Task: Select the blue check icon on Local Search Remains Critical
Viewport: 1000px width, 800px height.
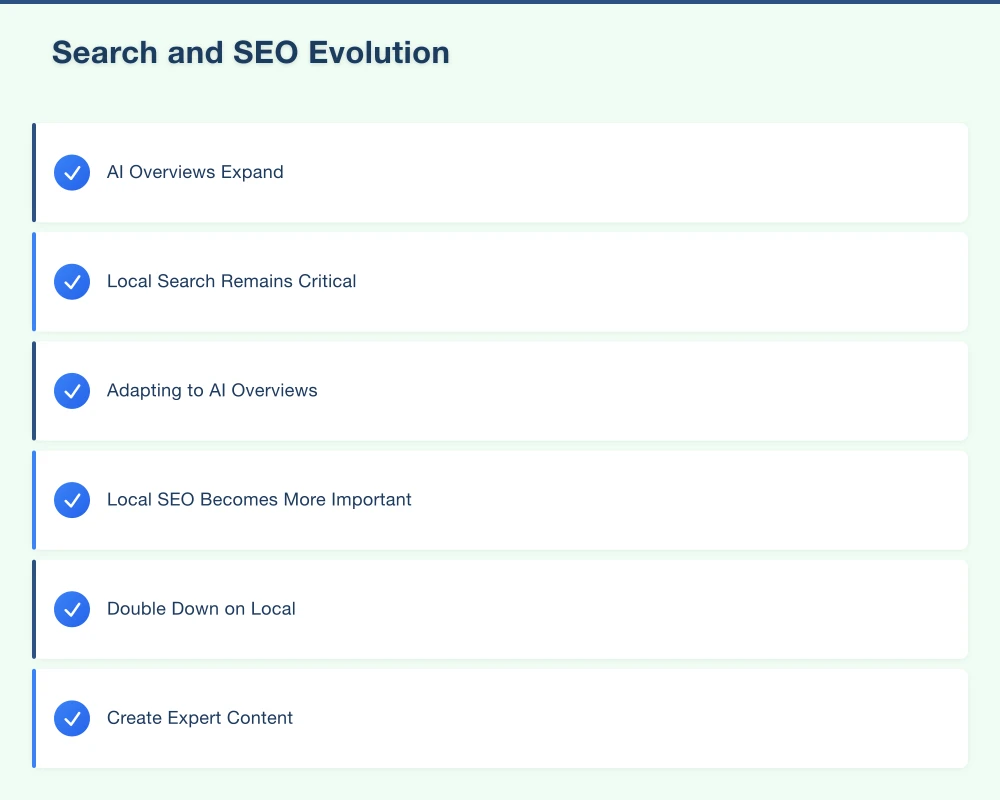Action: tap(71, 281)
